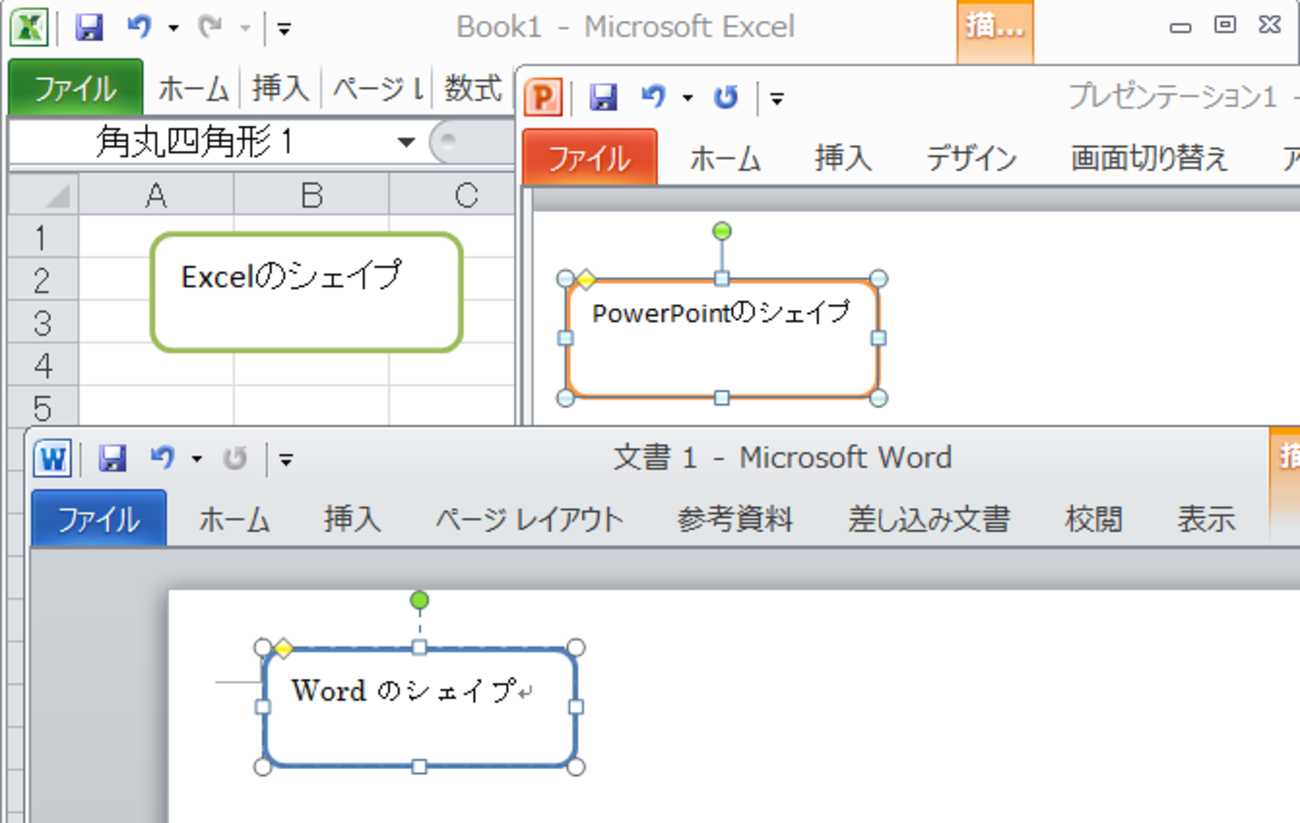The height and width of the screenshot is (823, 1300).
Task: Select row 1 header in Excel
Action: 42,237
